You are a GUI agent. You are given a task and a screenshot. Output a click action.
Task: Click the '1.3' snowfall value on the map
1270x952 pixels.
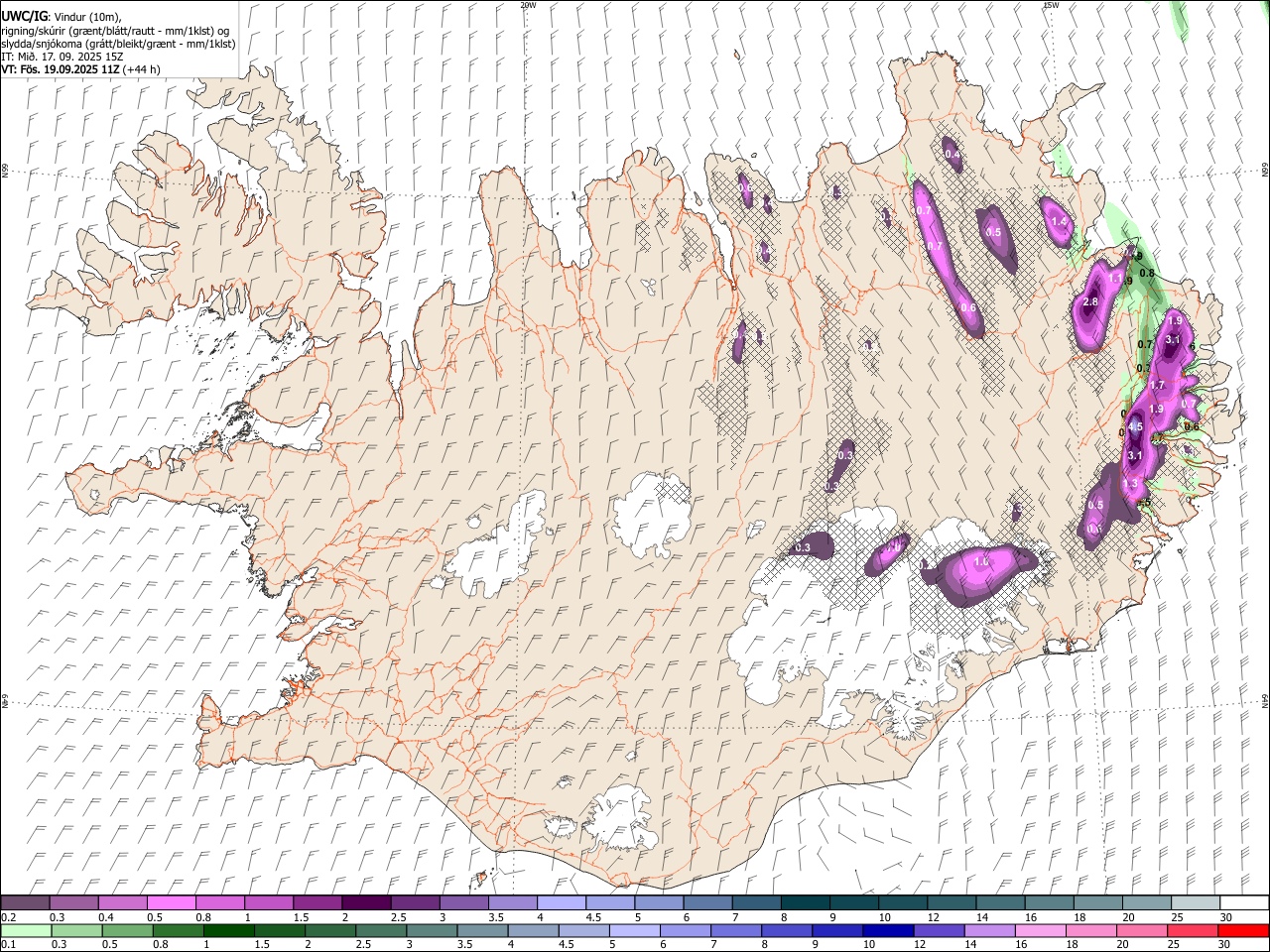pos(1130,483)
